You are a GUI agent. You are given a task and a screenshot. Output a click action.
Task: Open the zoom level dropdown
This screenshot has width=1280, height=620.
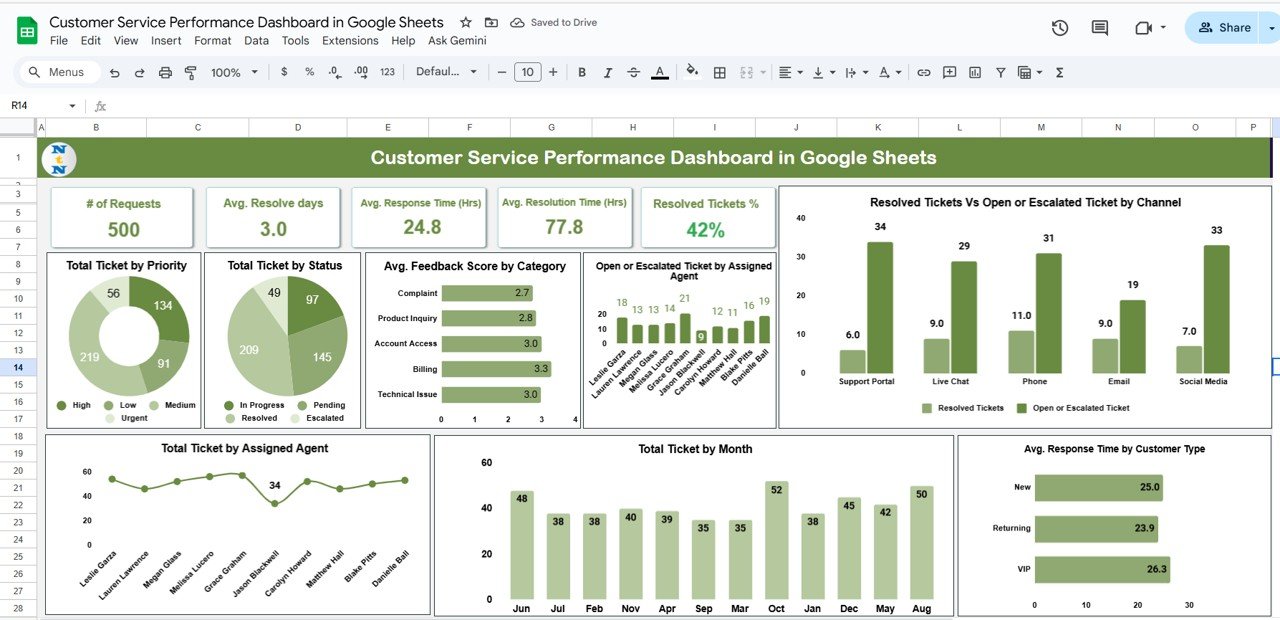pyautogui.click(x=233, y=72)
